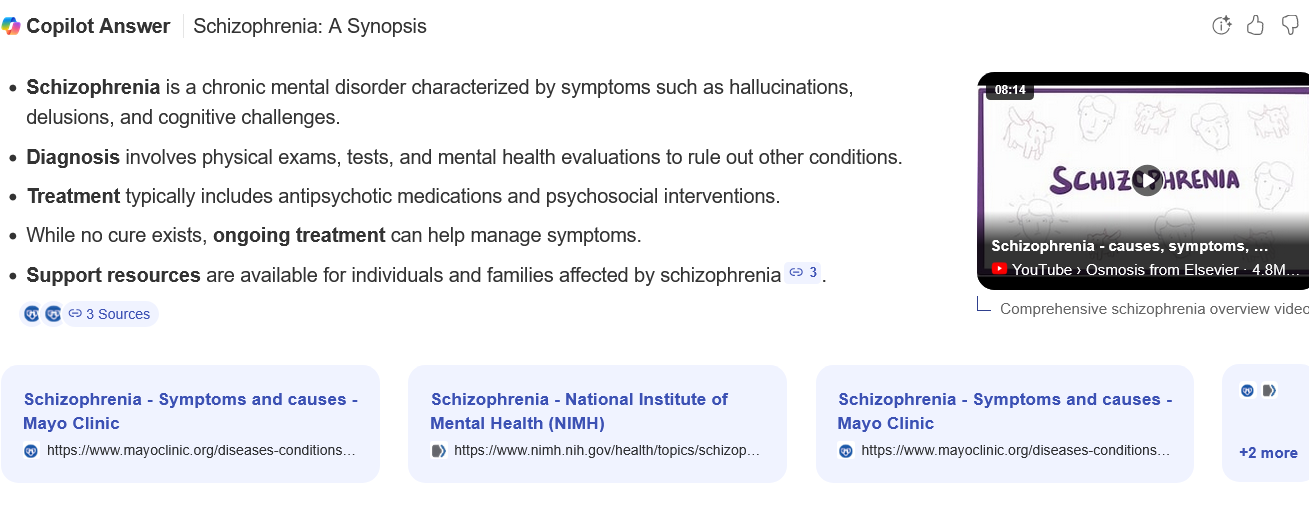Screen dimensions: 1309x508
Task: Click the inline citation 3 link badge
Action: click(802, 272)
